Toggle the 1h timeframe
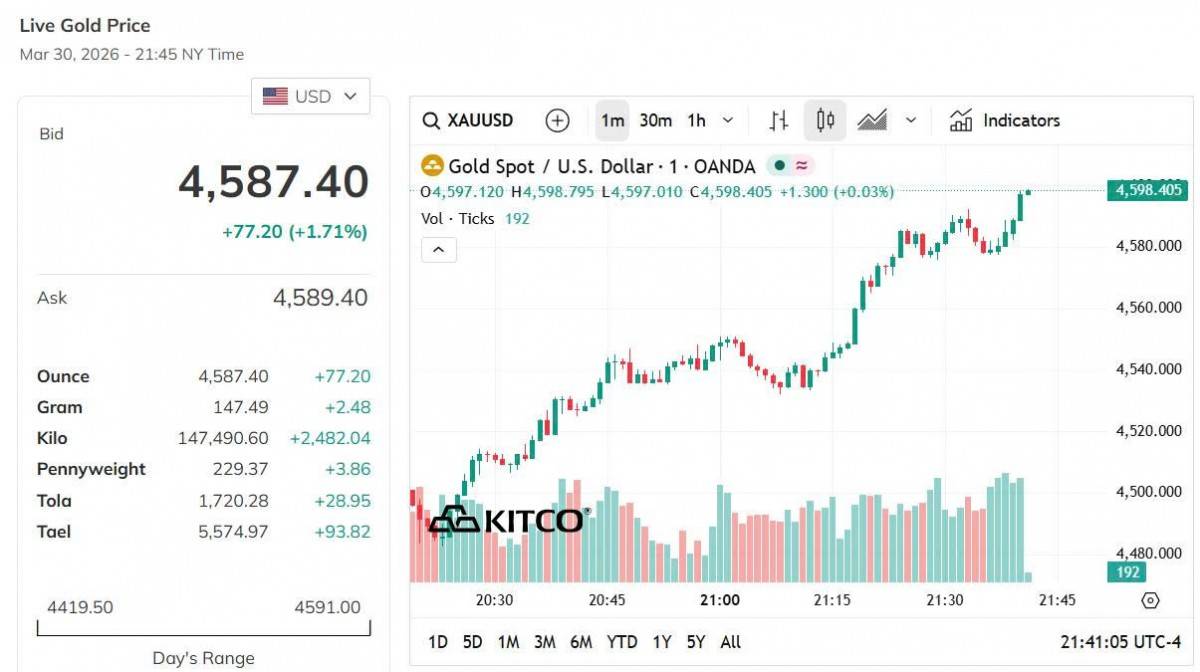The height and width of the screenshot is (672, 1200). coord(696,121)
